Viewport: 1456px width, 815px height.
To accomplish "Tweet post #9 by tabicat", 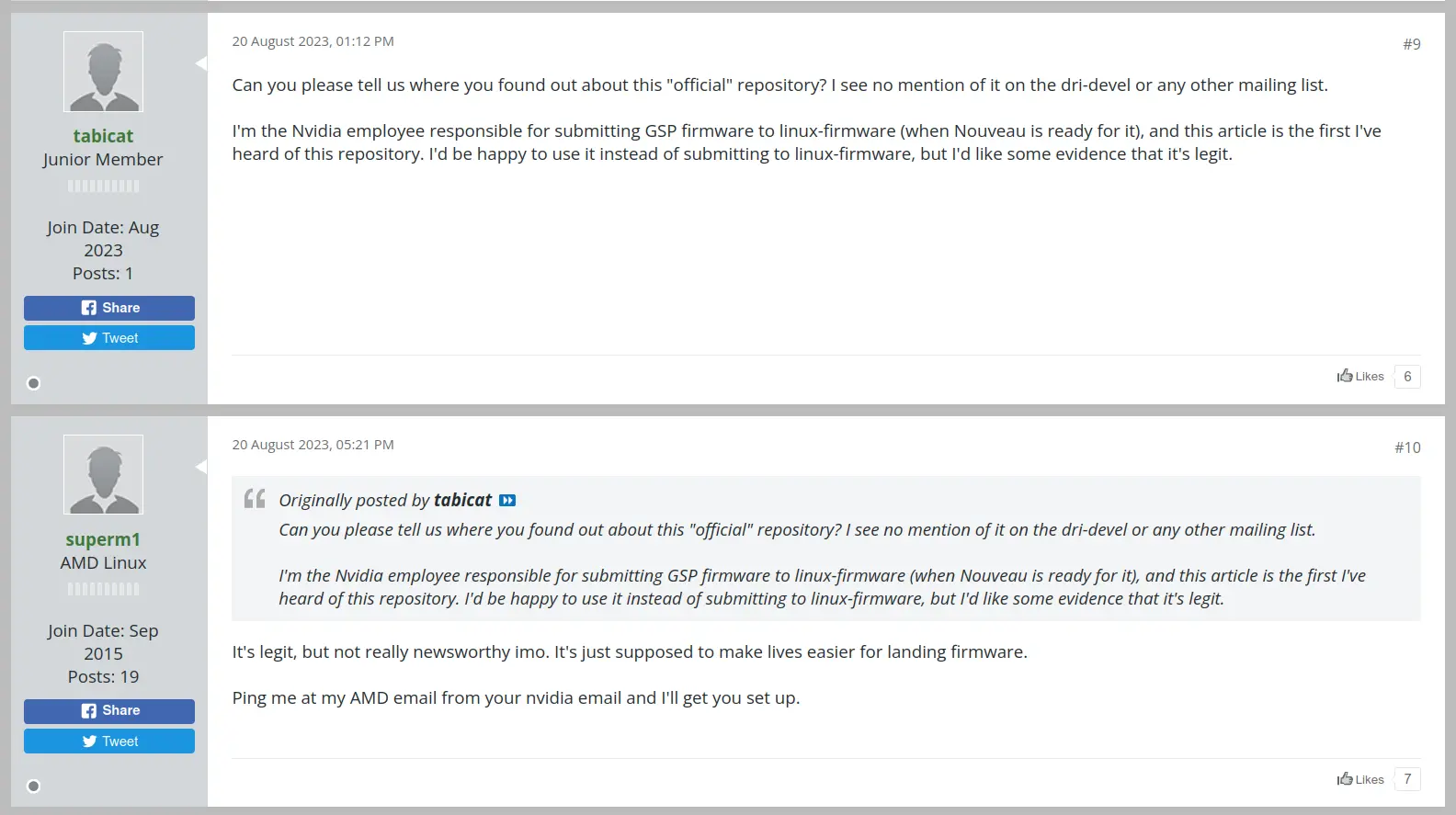I will tap(109, 338).
